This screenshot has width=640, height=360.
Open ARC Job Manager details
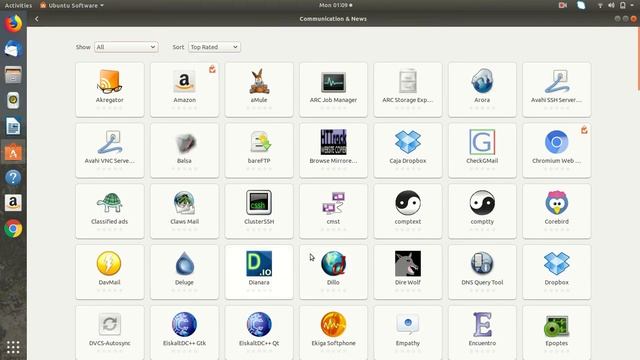333,90
